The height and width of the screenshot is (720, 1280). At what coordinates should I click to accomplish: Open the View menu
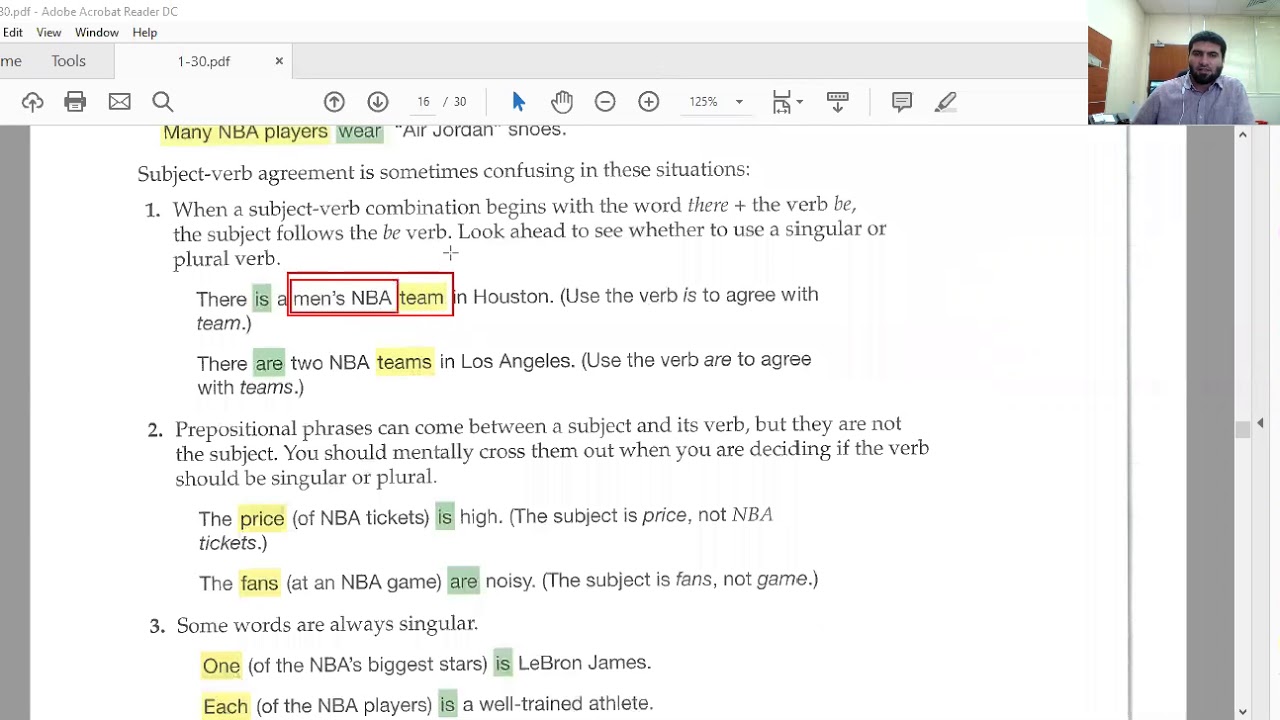(x=48, y=32)
